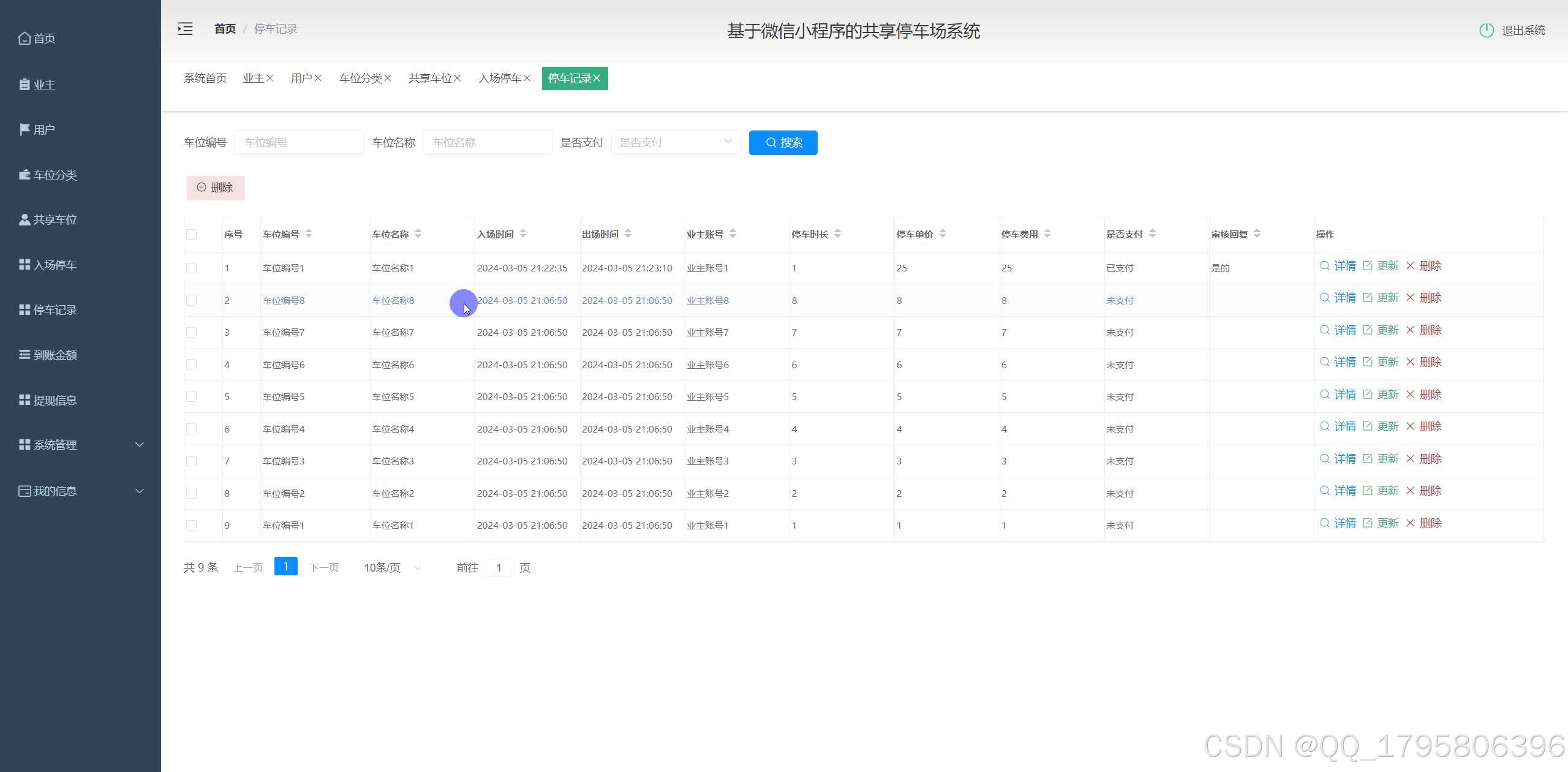The height and width of the screenshot is (772, 1568).
Task: Sort table by 业主账号 column
Action: pos(733,234)
